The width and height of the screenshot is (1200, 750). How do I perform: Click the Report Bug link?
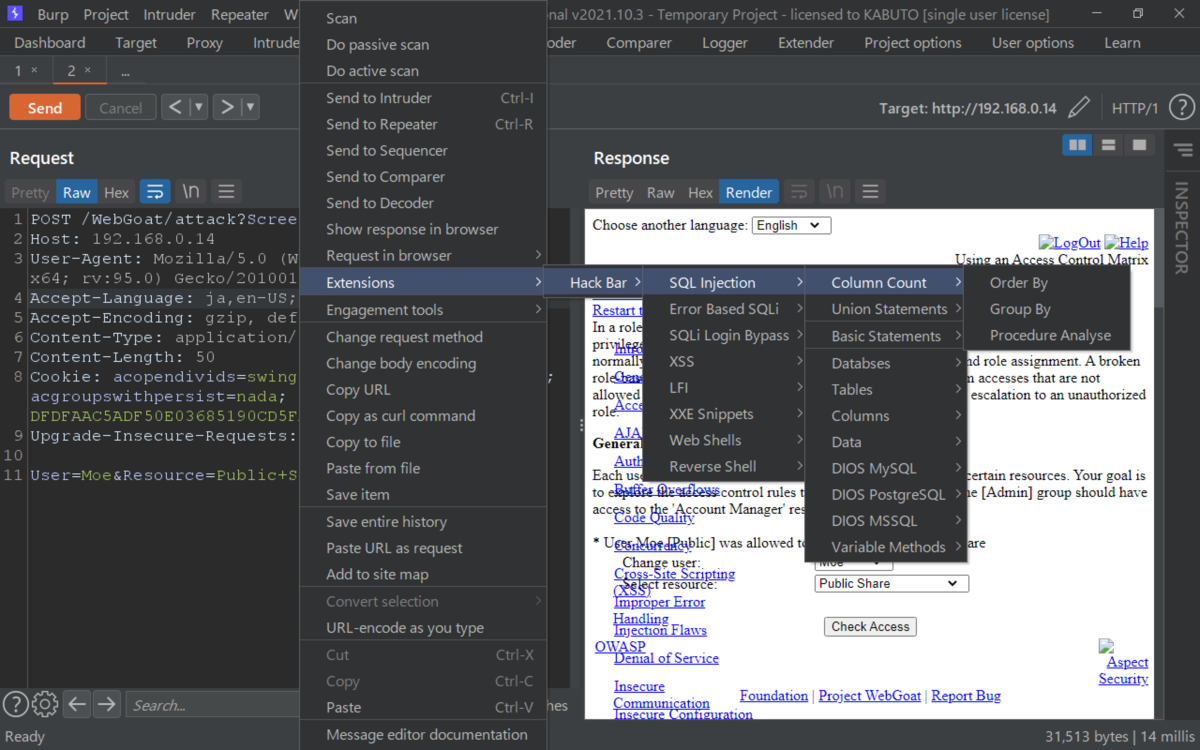(966, 695)
